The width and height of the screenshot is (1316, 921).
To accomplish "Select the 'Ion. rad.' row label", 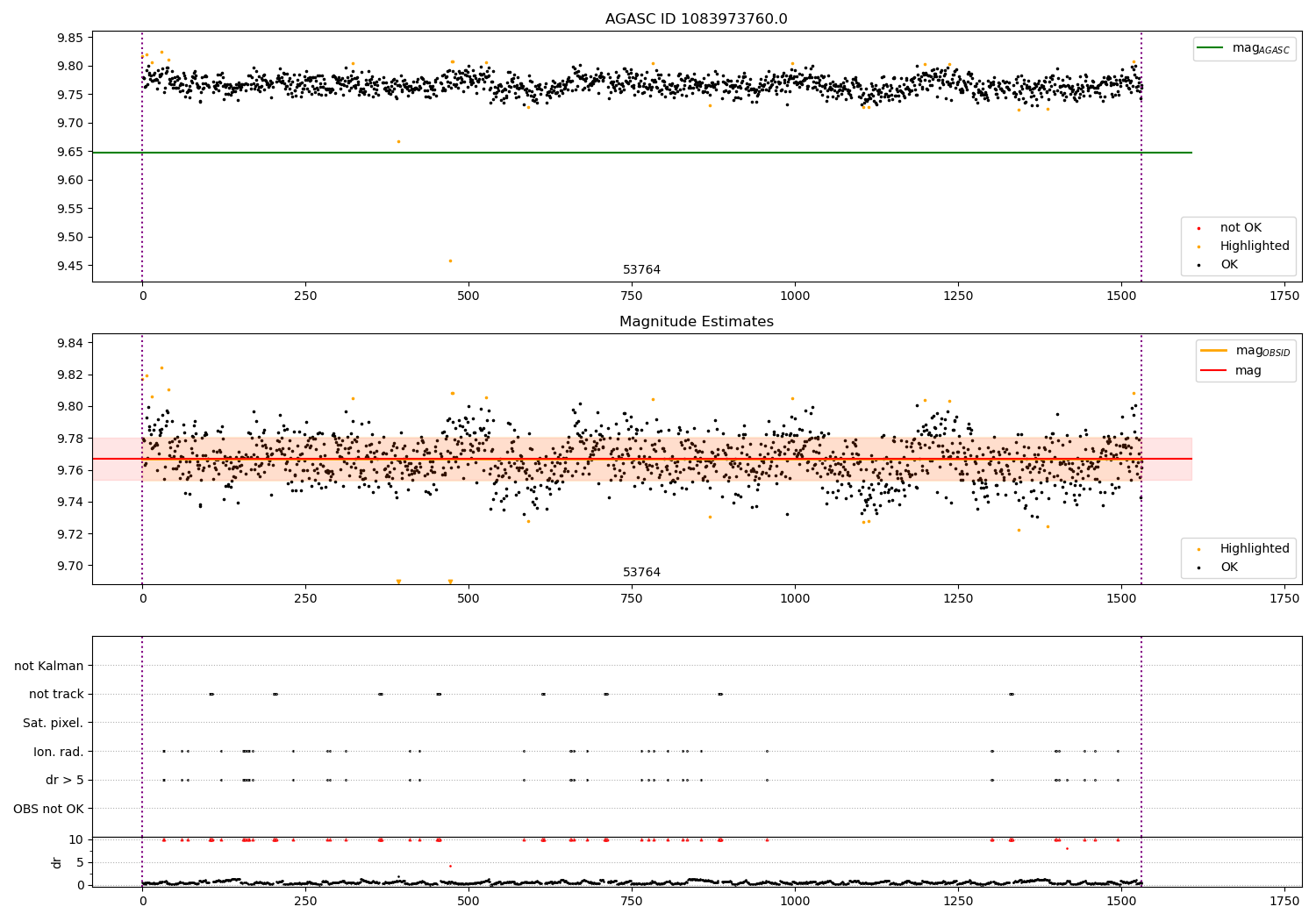I will pyautogui.click(x=59, y=752).
